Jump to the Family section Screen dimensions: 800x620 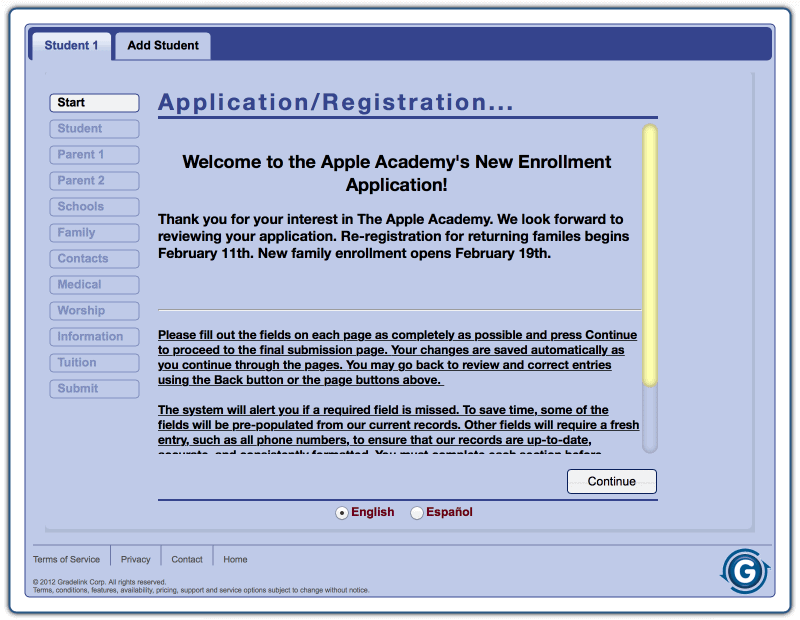pos(94,233)
